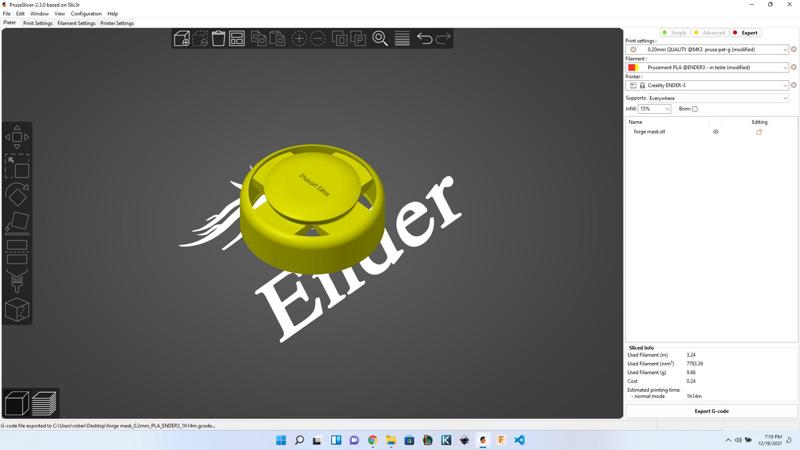Click gear icon next to Print settings preset

coord(793,49)
